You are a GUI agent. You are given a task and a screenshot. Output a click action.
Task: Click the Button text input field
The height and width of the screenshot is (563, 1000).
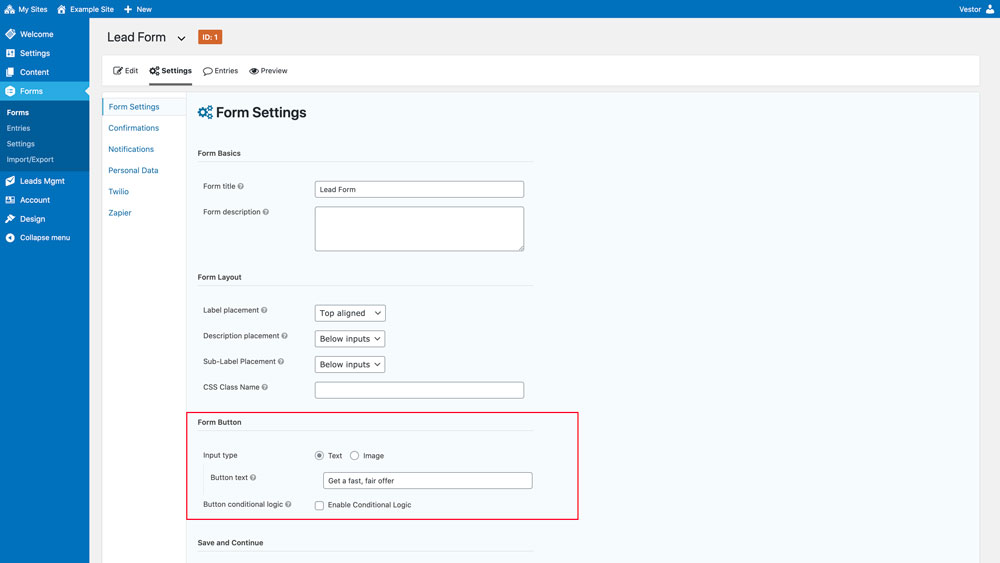427,481
